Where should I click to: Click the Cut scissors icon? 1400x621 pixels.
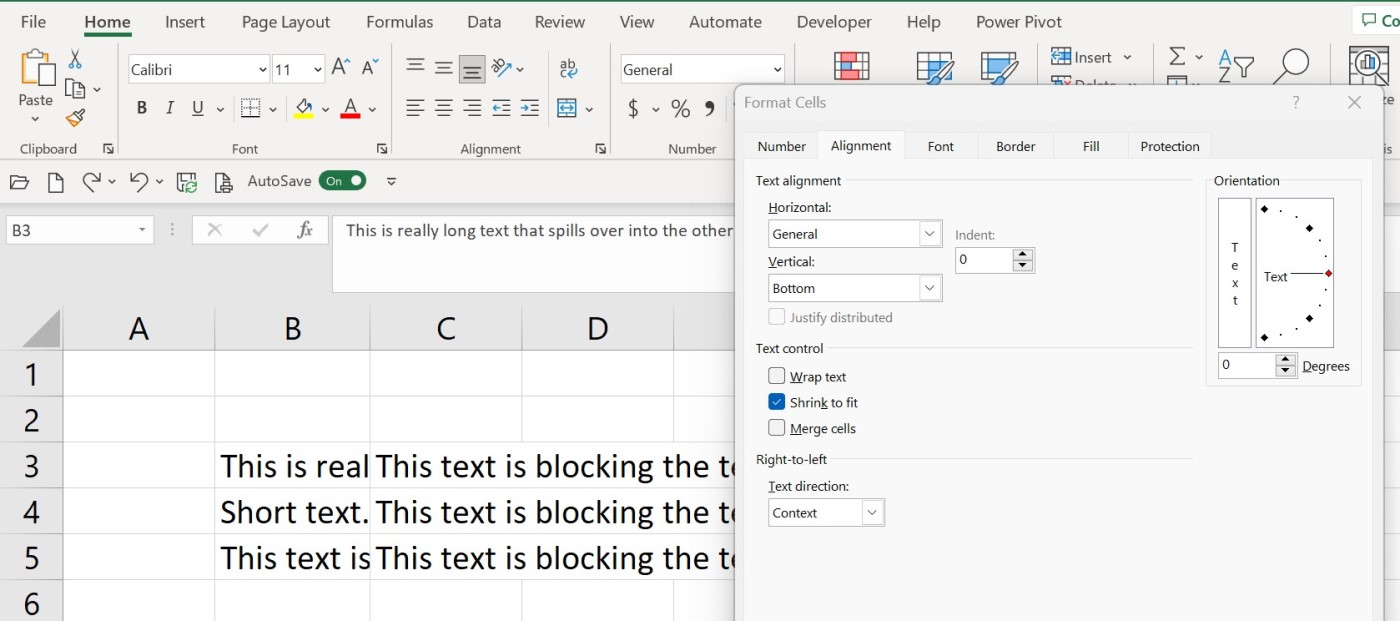(x=75, y=61)
